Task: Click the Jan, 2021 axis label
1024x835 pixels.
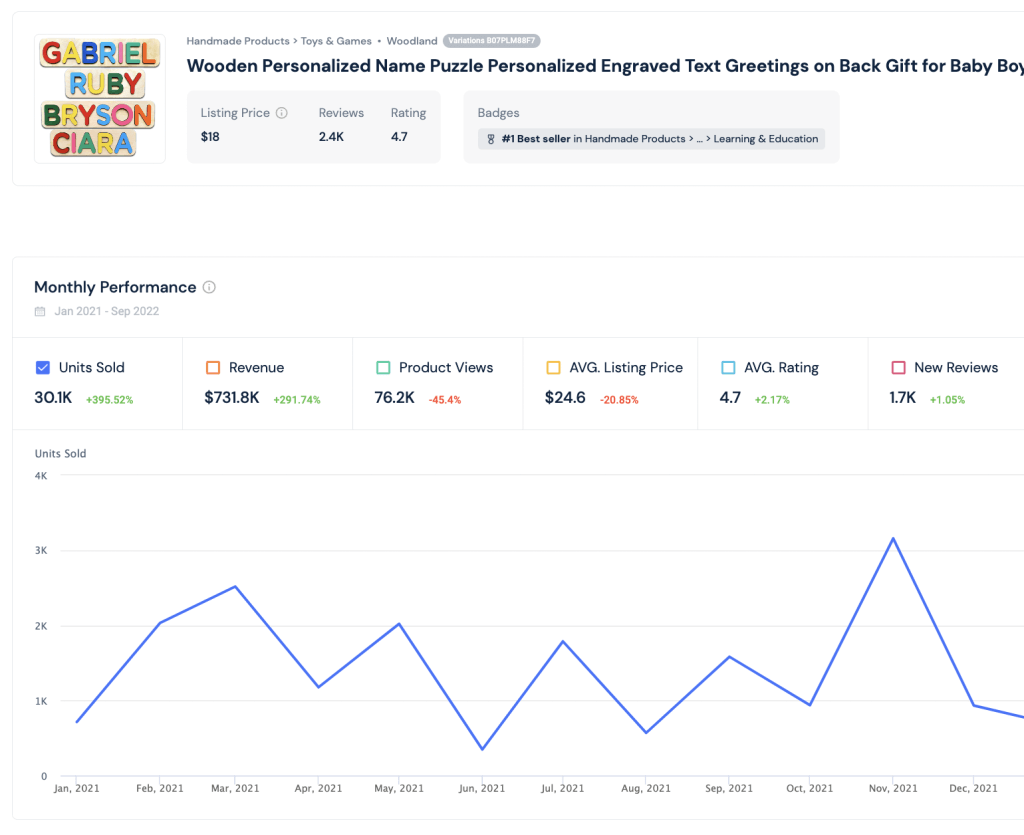Action: click(76, 789)
